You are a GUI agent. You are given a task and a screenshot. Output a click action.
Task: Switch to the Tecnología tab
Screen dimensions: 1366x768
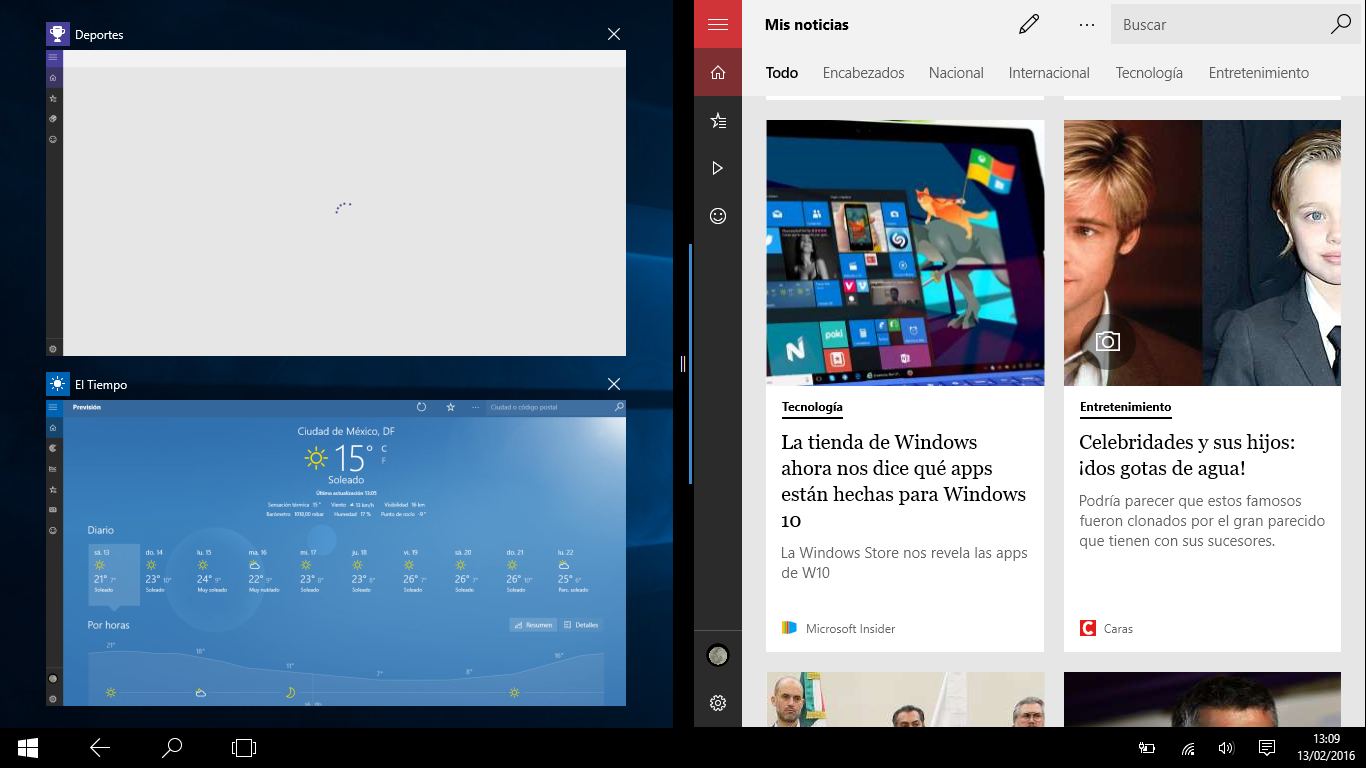1149,73
